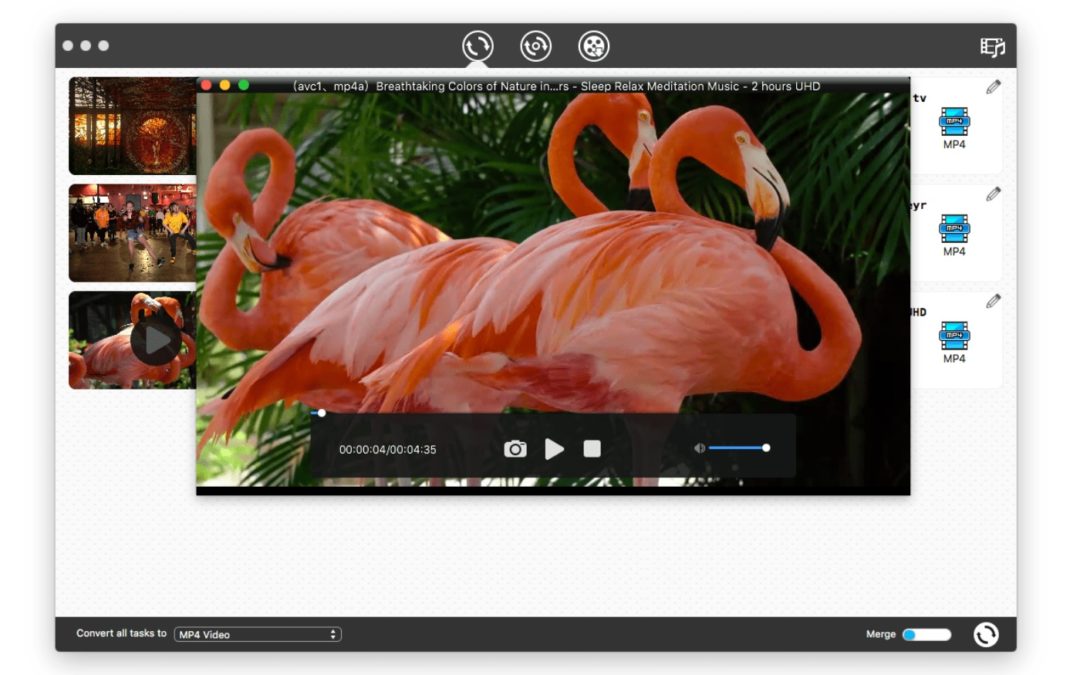Screen dimensions: 1080x675
Task: Open the DVD ripper mode
Action: (536, 46)
